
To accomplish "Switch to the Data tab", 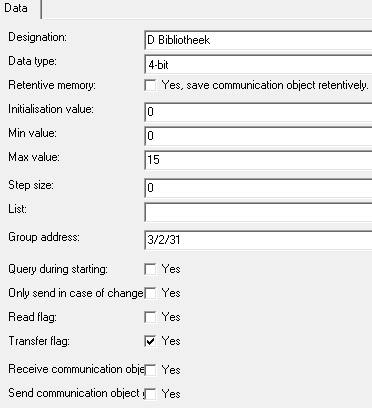I will 17,8.
